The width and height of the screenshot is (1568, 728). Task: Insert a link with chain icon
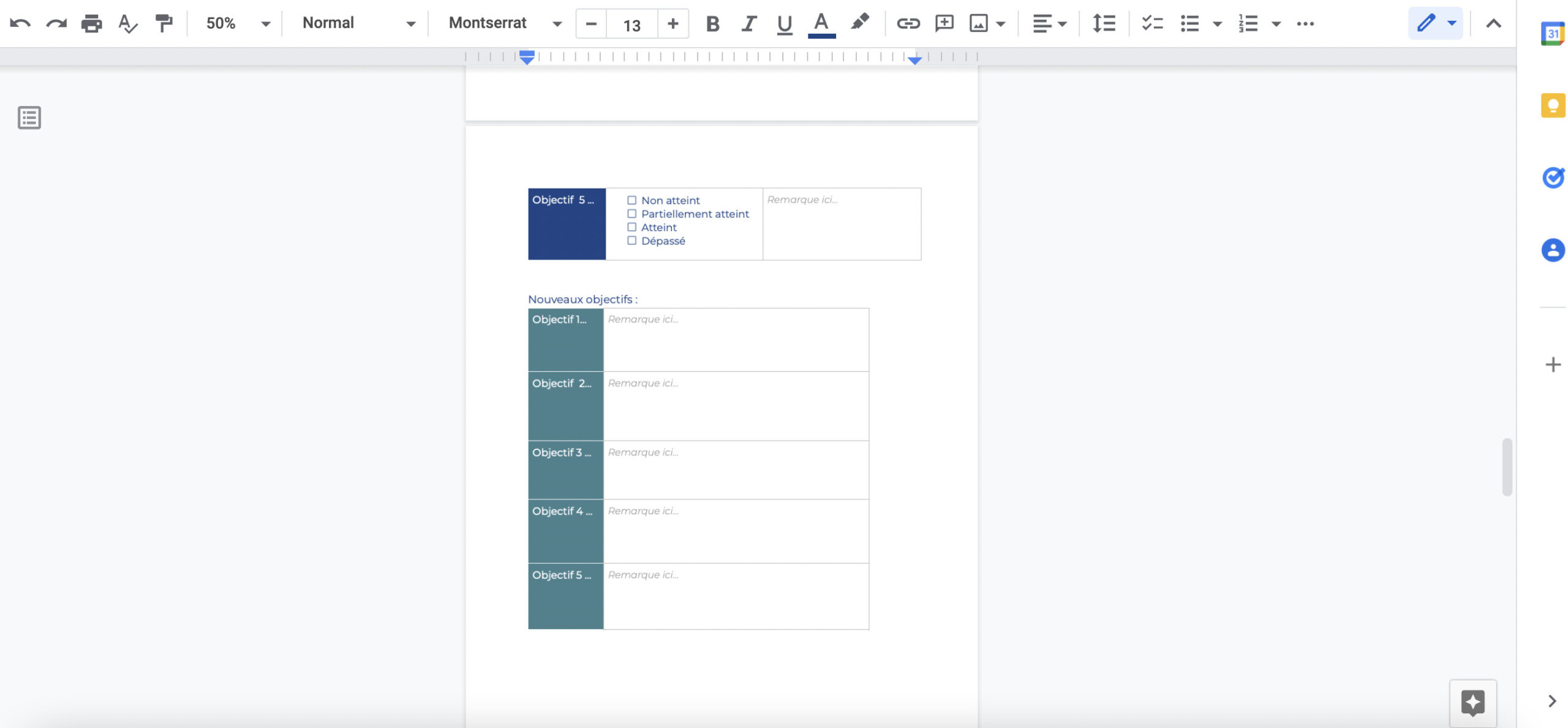908,24
